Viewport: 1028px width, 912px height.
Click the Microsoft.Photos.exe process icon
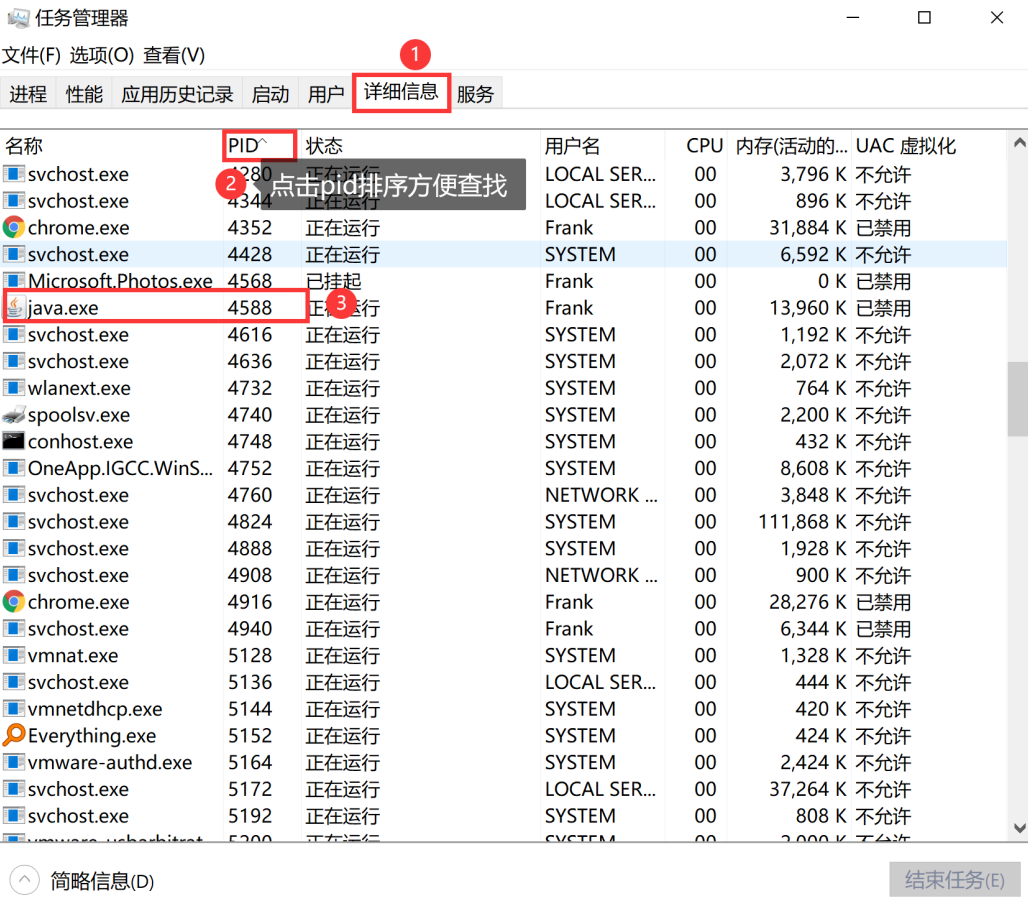click(x=14, y=281)
